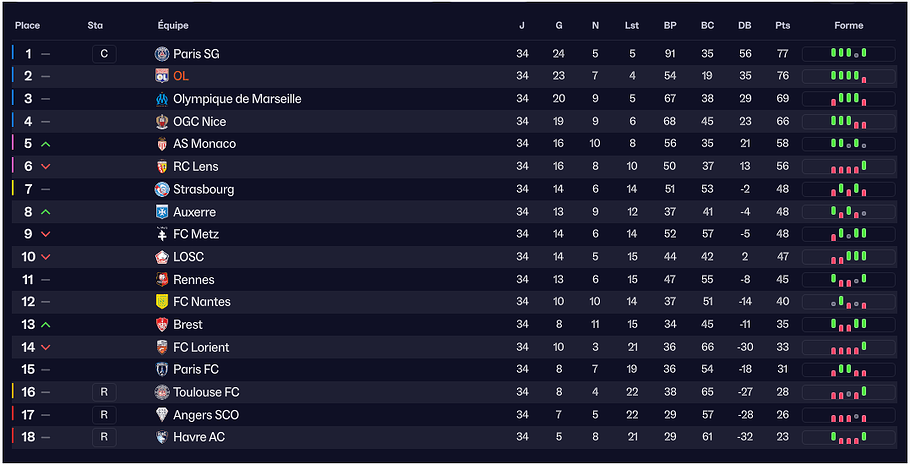Sort standings by the Équipe column header
The height and width of the screenshot is (464, 910).
pyautogui.click(x=173, y=26)
